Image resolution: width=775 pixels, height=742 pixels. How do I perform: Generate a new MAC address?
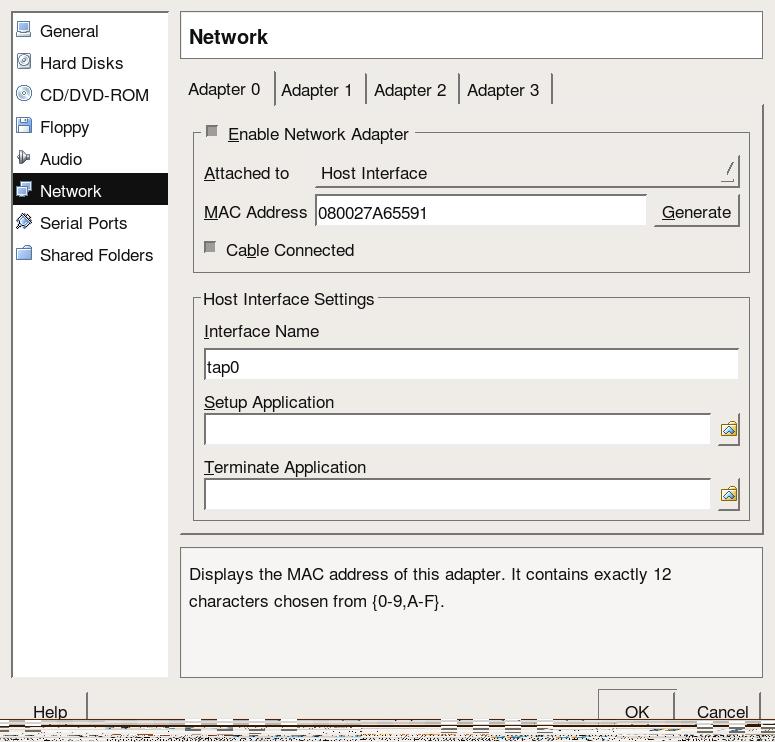point(696,212)
